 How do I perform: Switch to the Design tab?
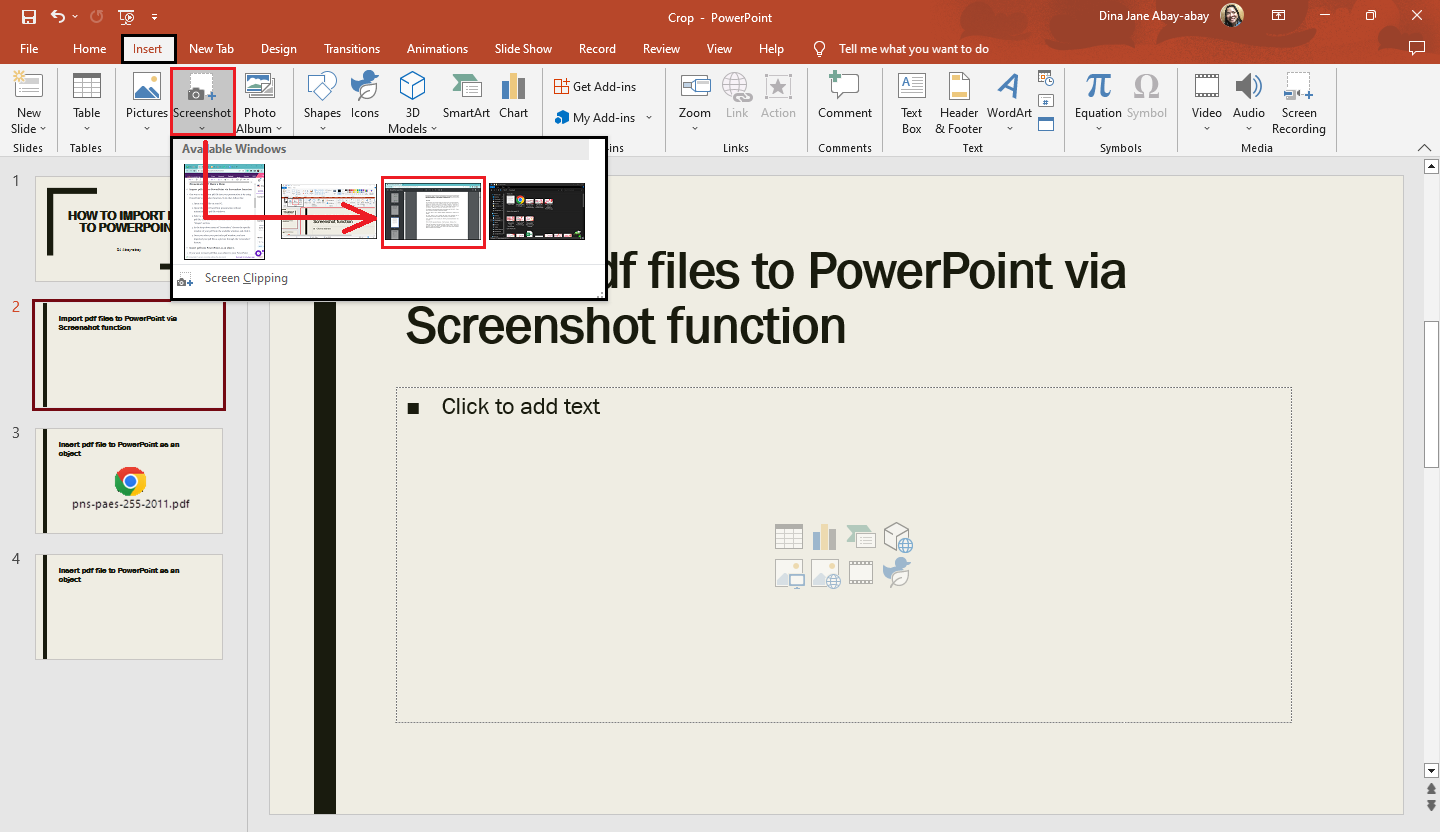[x=278, y=48]
